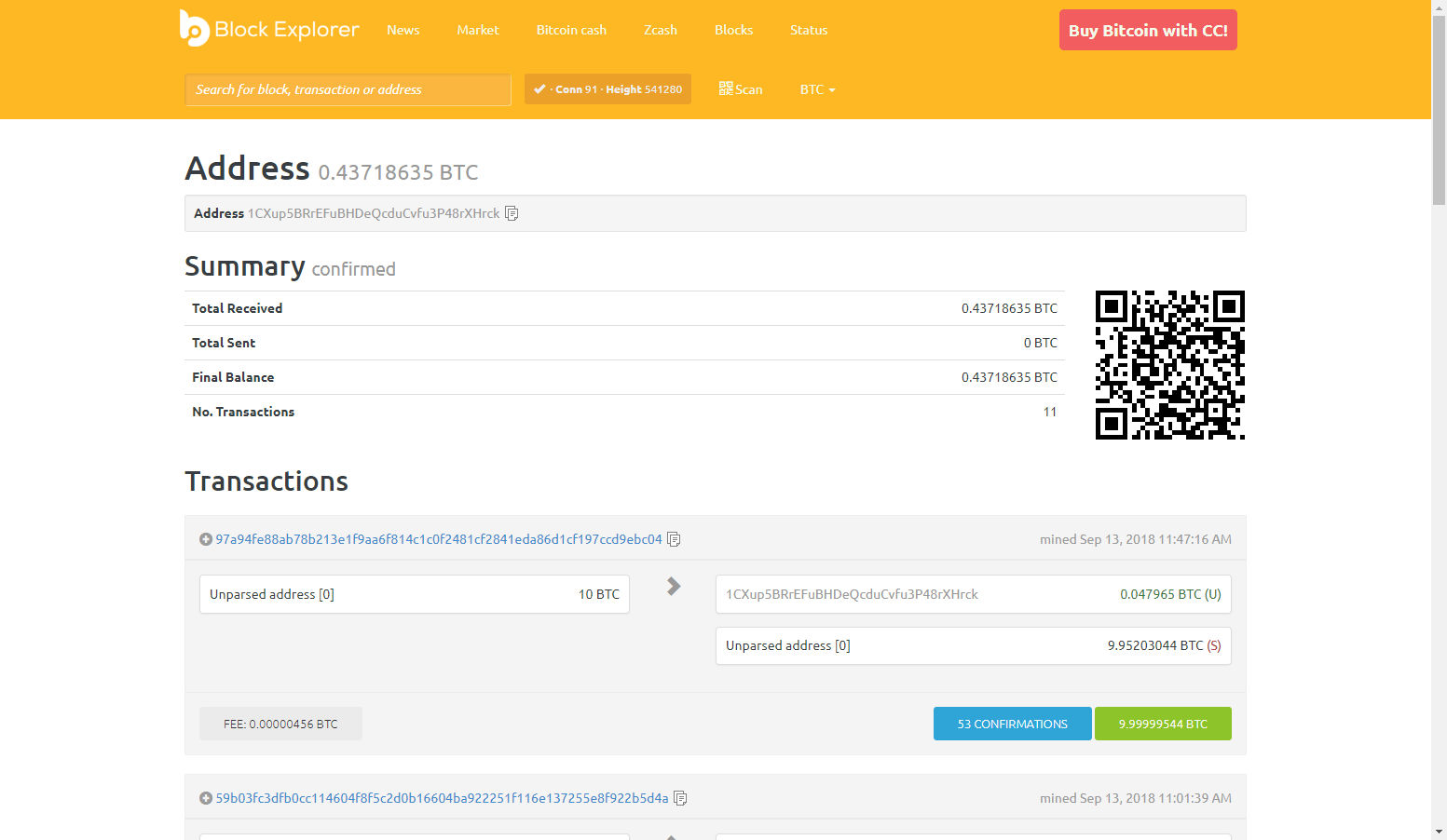Click the Block Explorer logo icon

(194, 29)
